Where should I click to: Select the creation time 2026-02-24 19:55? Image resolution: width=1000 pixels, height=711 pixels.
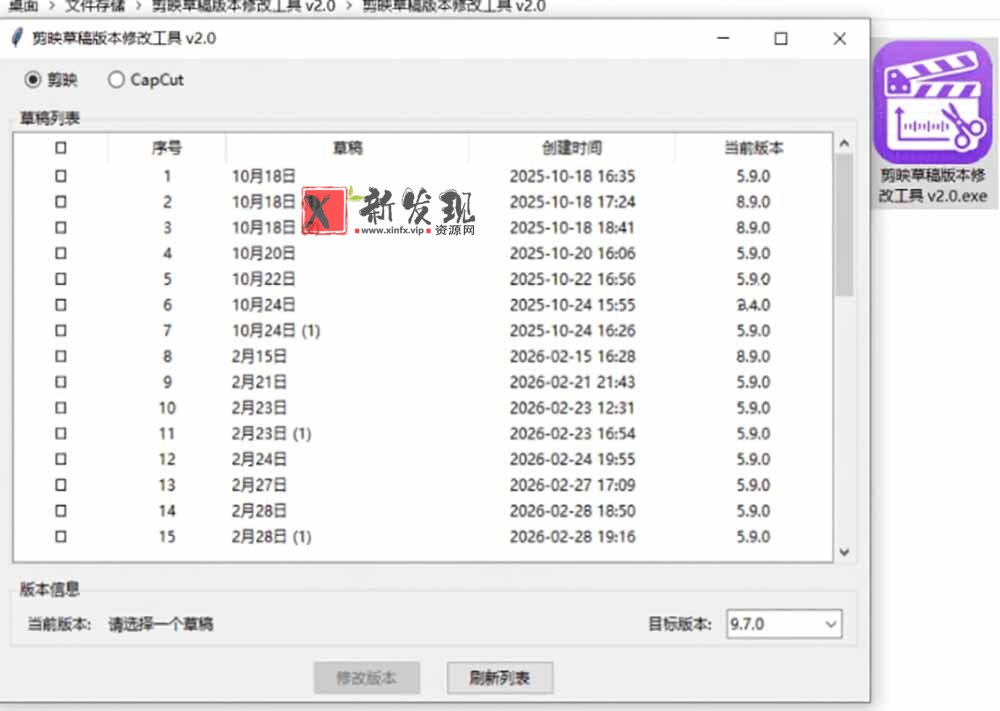[x=572, y=459]
